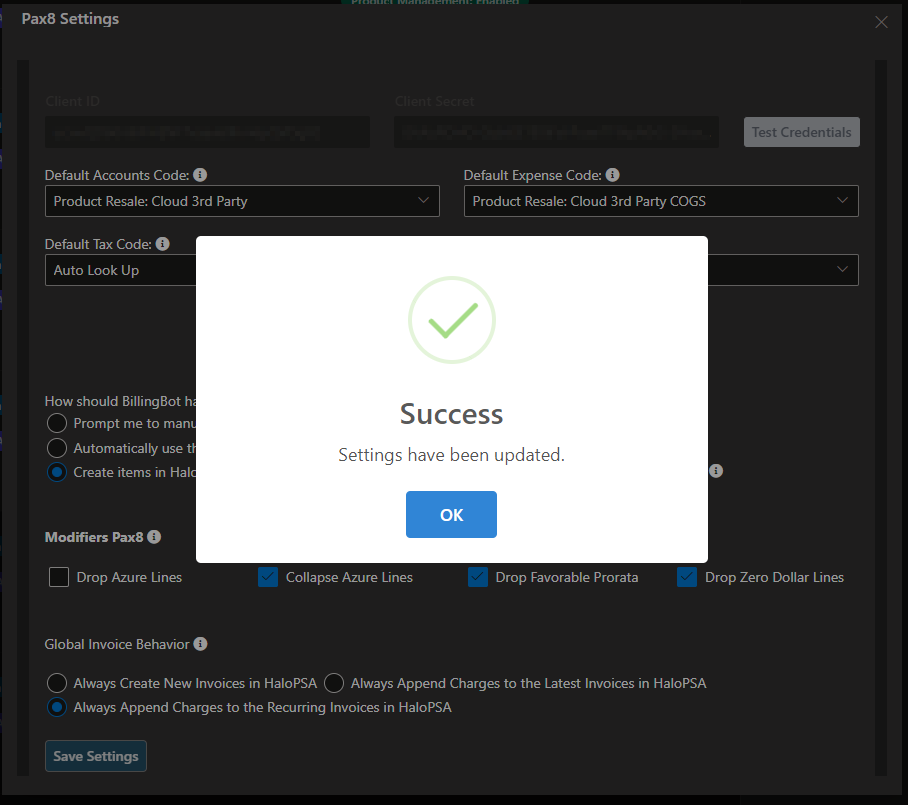Click the 'Global Invoice Behavior' label
This screenshot has width=908, height=805.
[x=117, y=644]
